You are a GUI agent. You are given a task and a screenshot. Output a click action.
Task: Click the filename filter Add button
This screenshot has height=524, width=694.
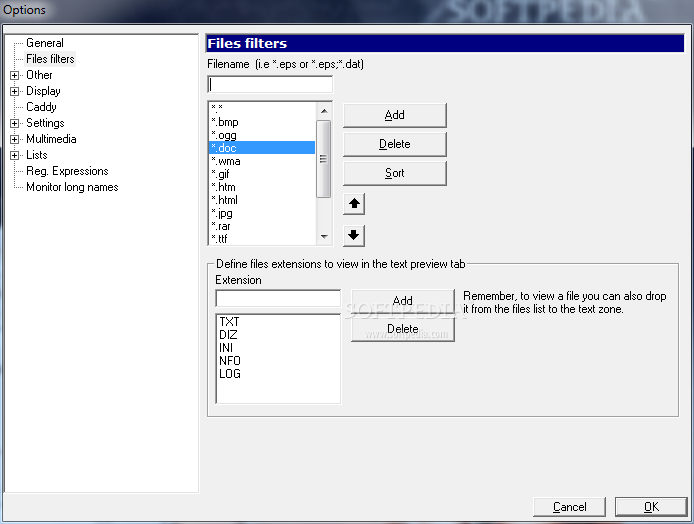(x=395, y=116)
